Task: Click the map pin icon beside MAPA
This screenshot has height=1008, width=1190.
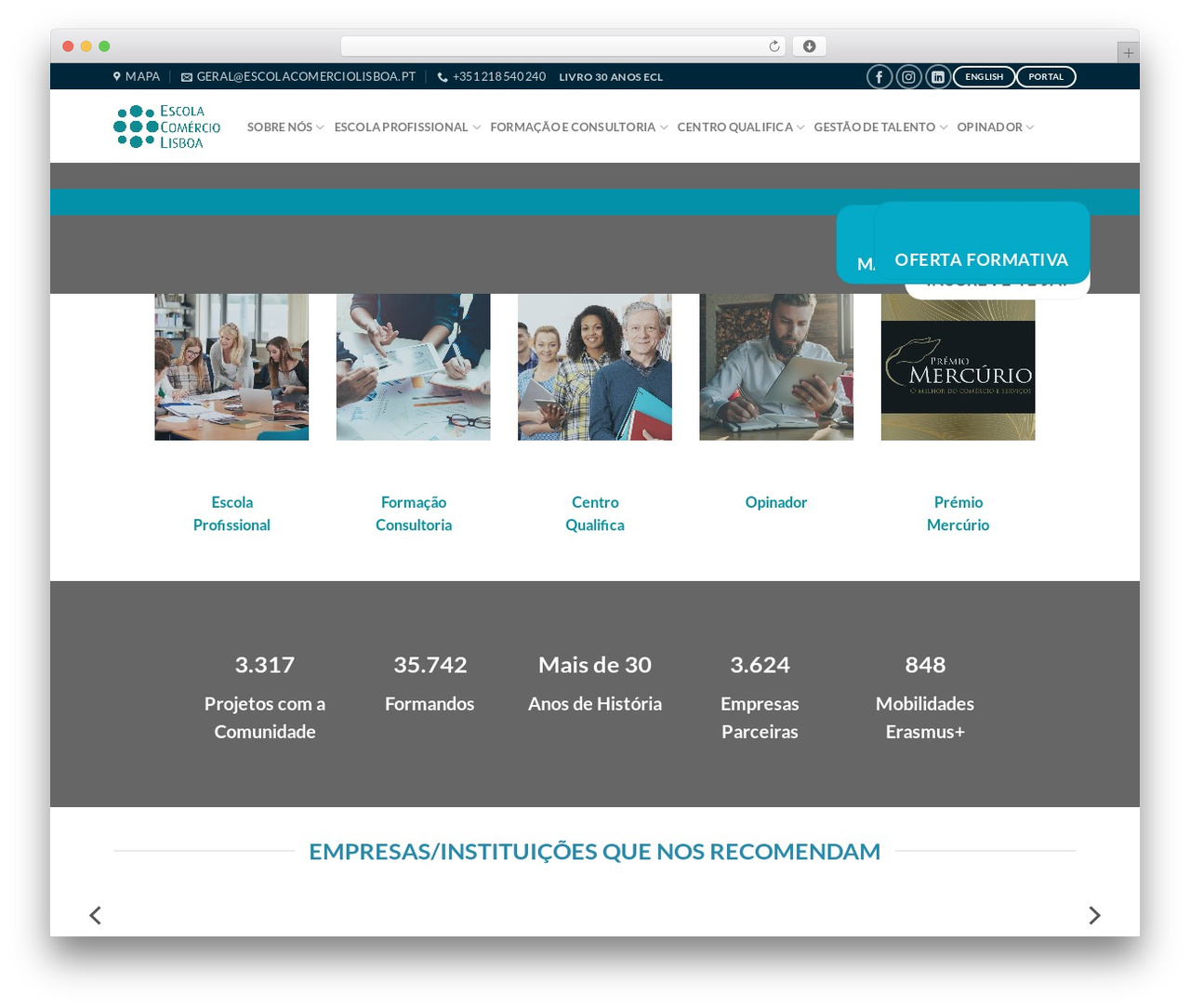Action: (117, 77)
